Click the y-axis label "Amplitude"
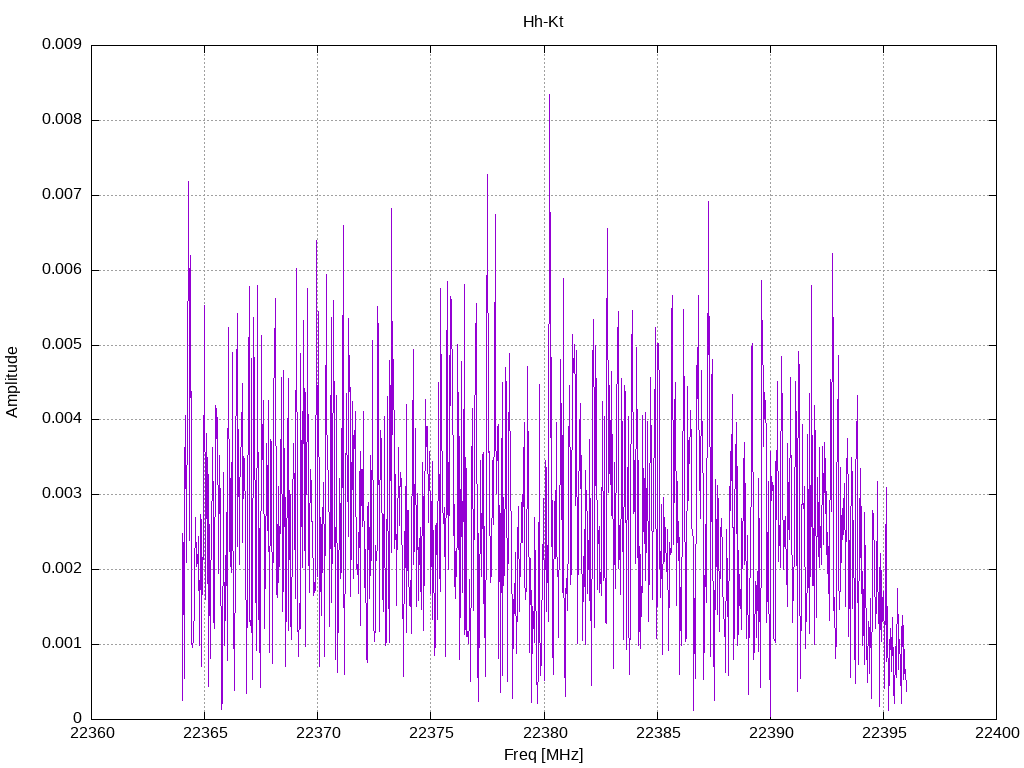 [12, 382]
